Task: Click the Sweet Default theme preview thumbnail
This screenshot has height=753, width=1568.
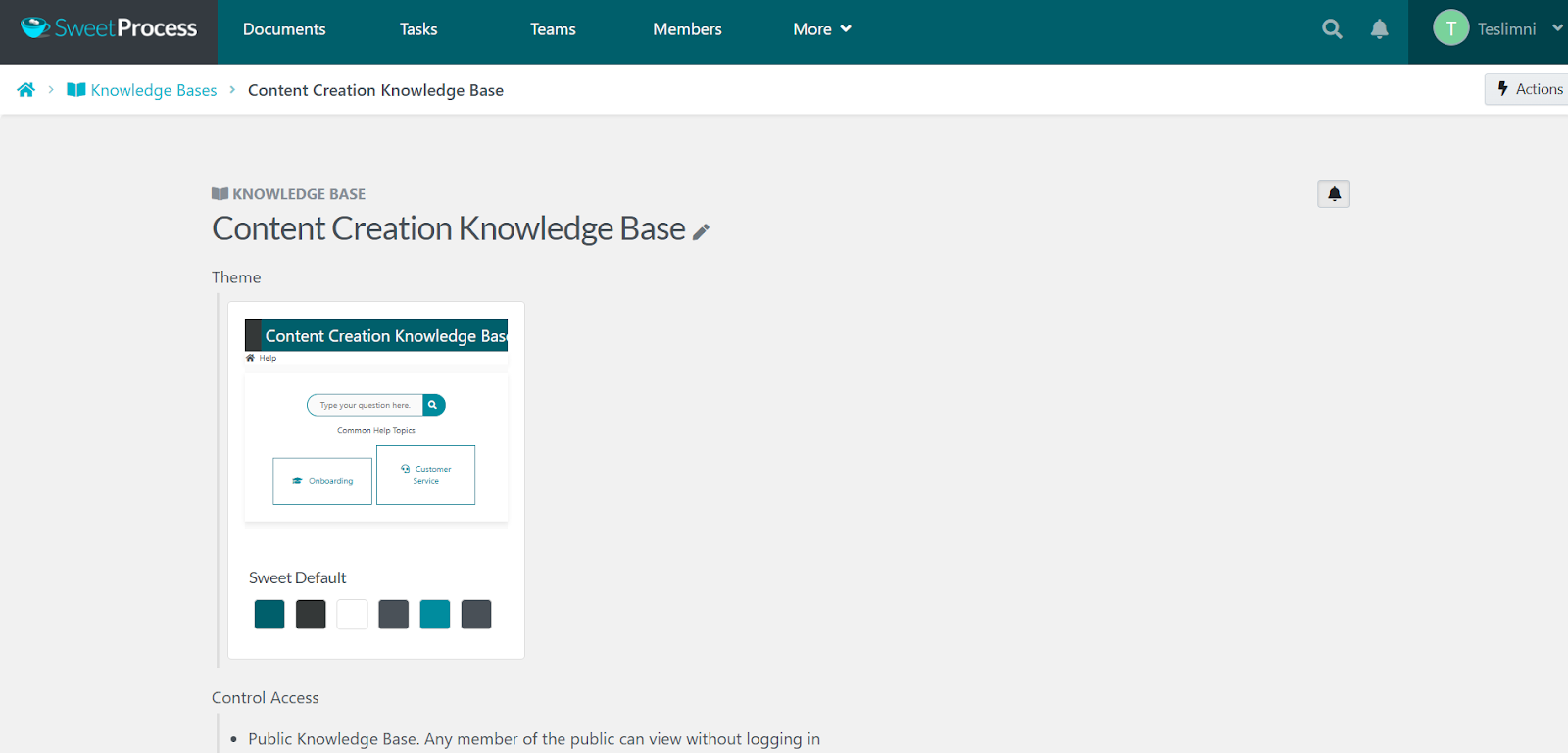Action: pyautogui.click(x=376, y=424)
